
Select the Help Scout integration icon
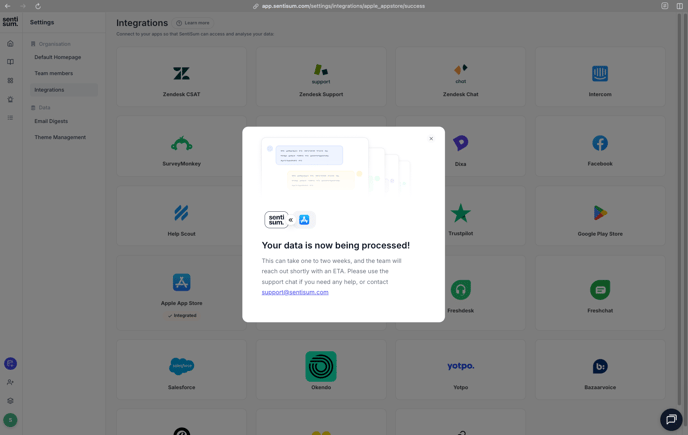[x=181, y=213]
